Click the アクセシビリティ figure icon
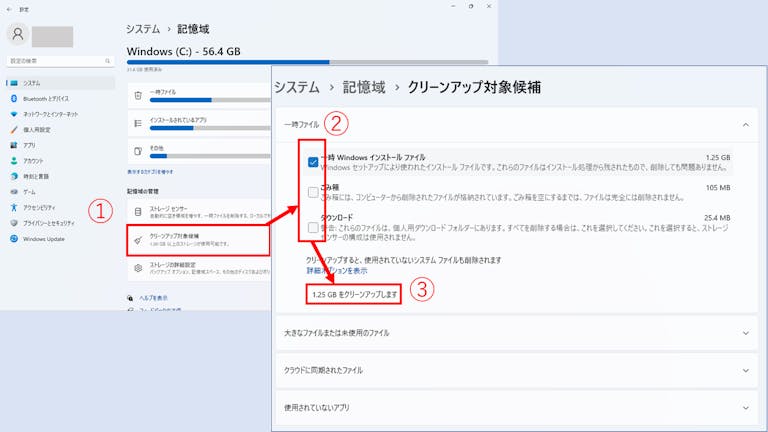 [x=14, y=208]
